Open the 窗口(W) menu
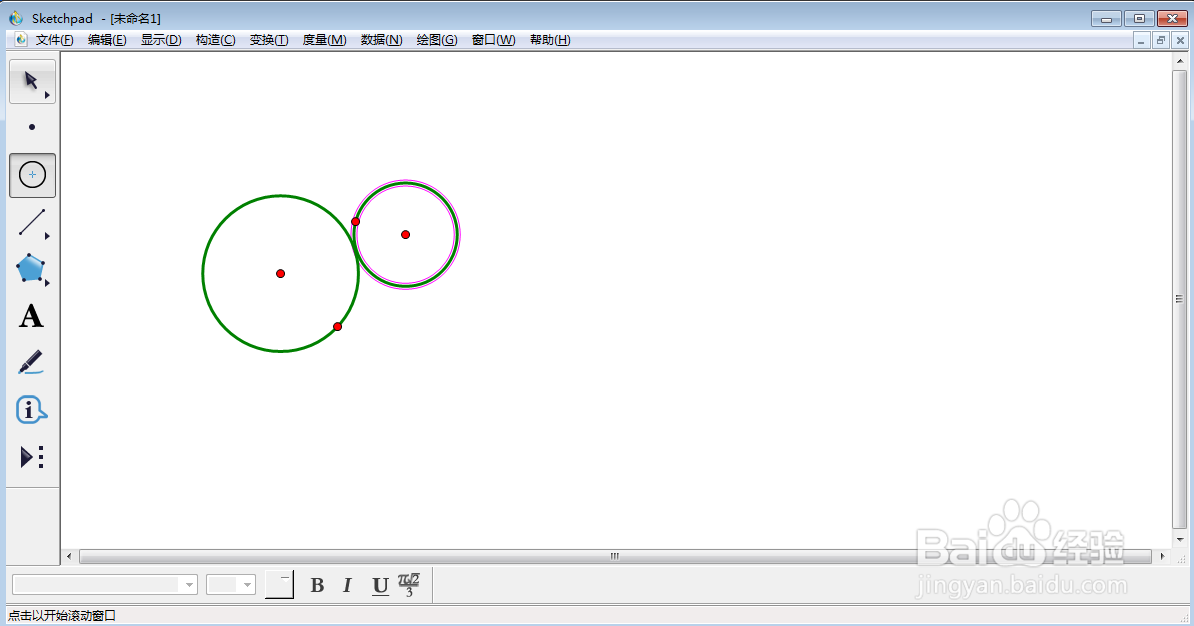 [493, 40]
